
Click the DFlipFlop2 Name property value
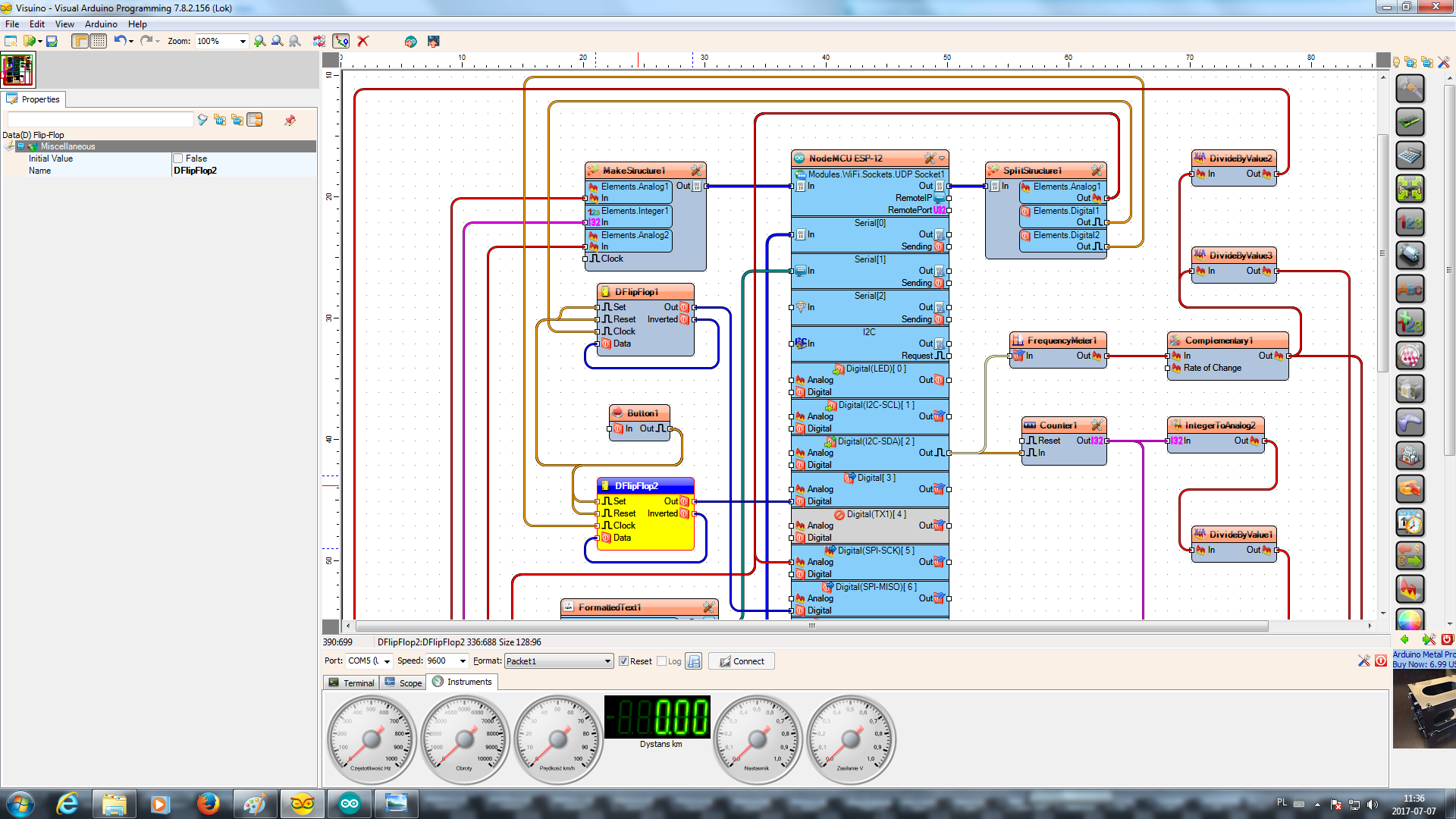point(244,171)
